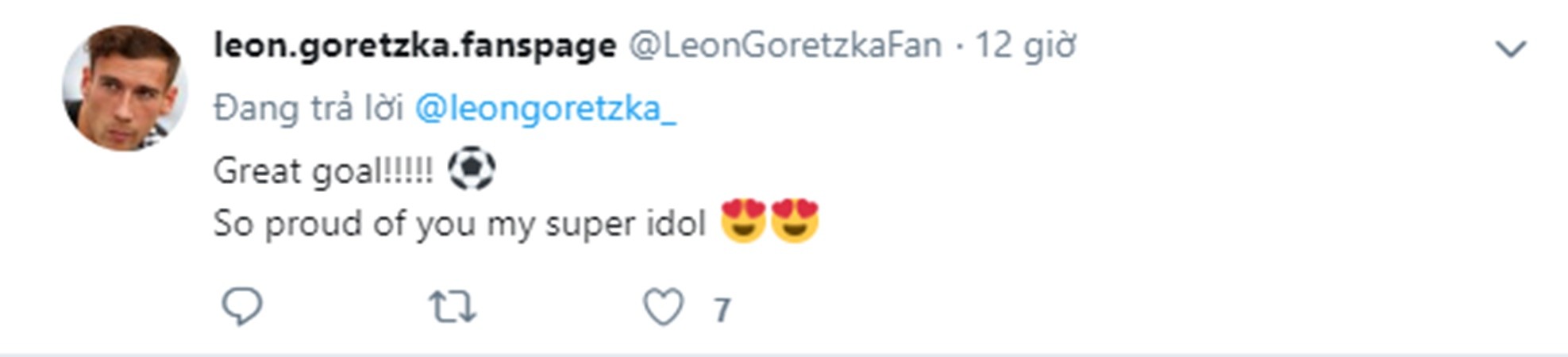Click the "Đang trả lời" label
This screenshot has height=357, width=1568.
click(x=308, y=109)
